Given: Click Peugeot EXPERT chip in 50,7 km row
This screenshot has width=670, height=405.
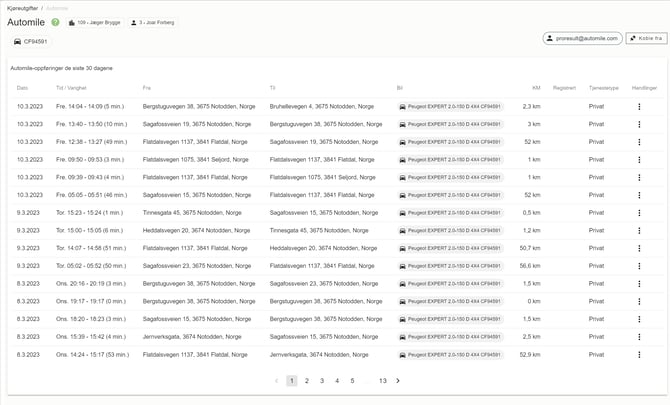Looking at the screenshot, I should pyautogui.click(x=450, y=248).
